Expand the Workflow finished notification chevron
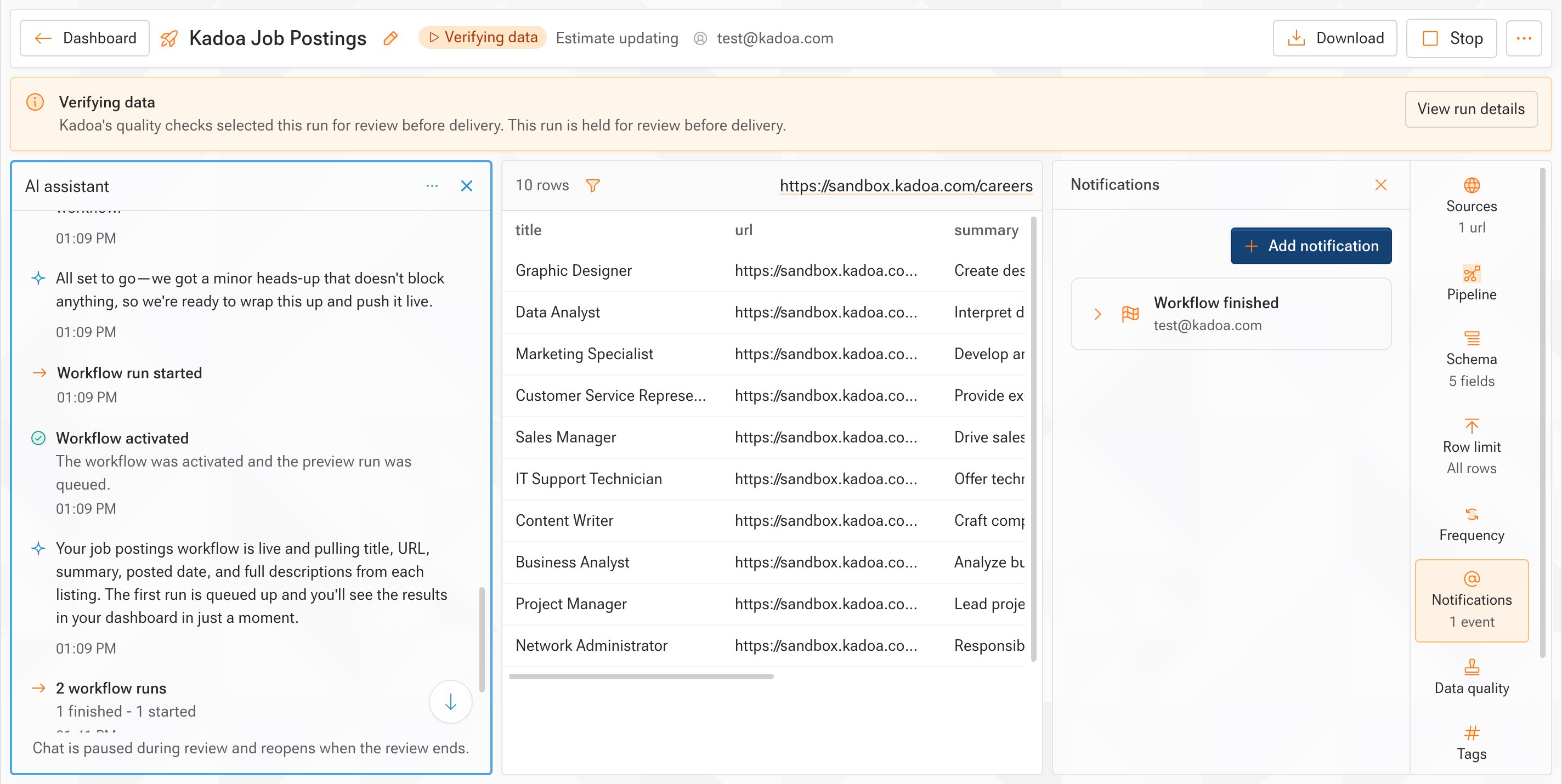The height and width of the screenshot is (784, 1562). click(x=1097, y=314)
